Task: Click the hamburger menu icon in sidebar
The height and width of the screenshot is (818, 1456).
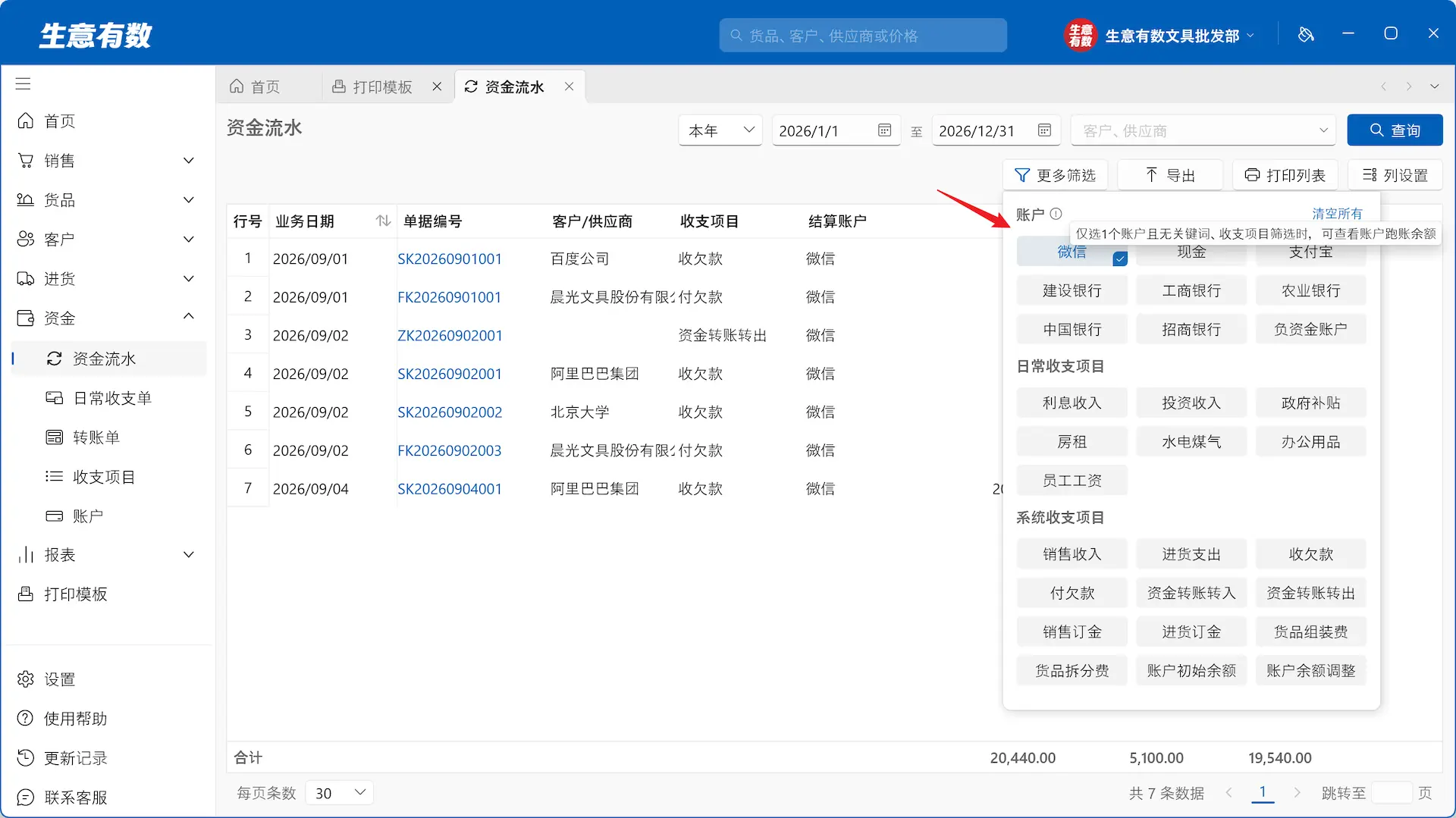Action: point(24,84)
